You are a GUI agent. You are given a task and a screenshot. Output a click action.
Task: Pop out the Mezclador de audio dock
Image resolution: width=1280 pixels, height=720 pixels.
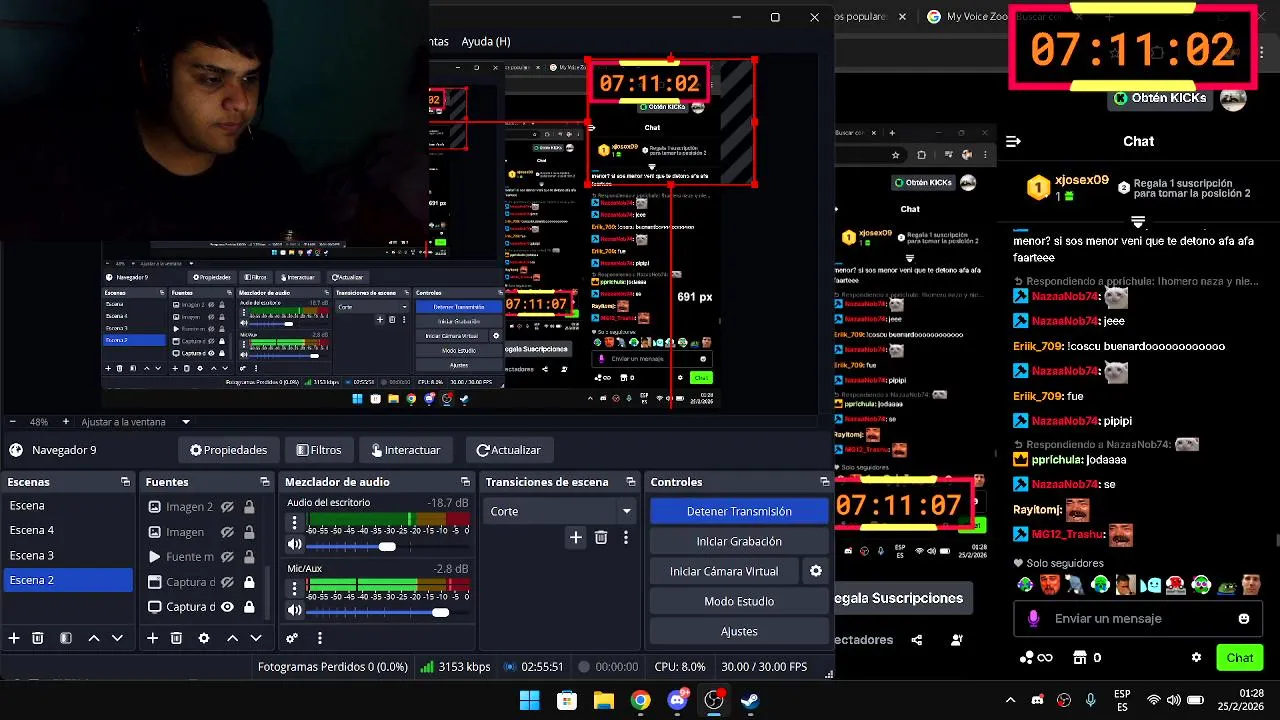465,482
